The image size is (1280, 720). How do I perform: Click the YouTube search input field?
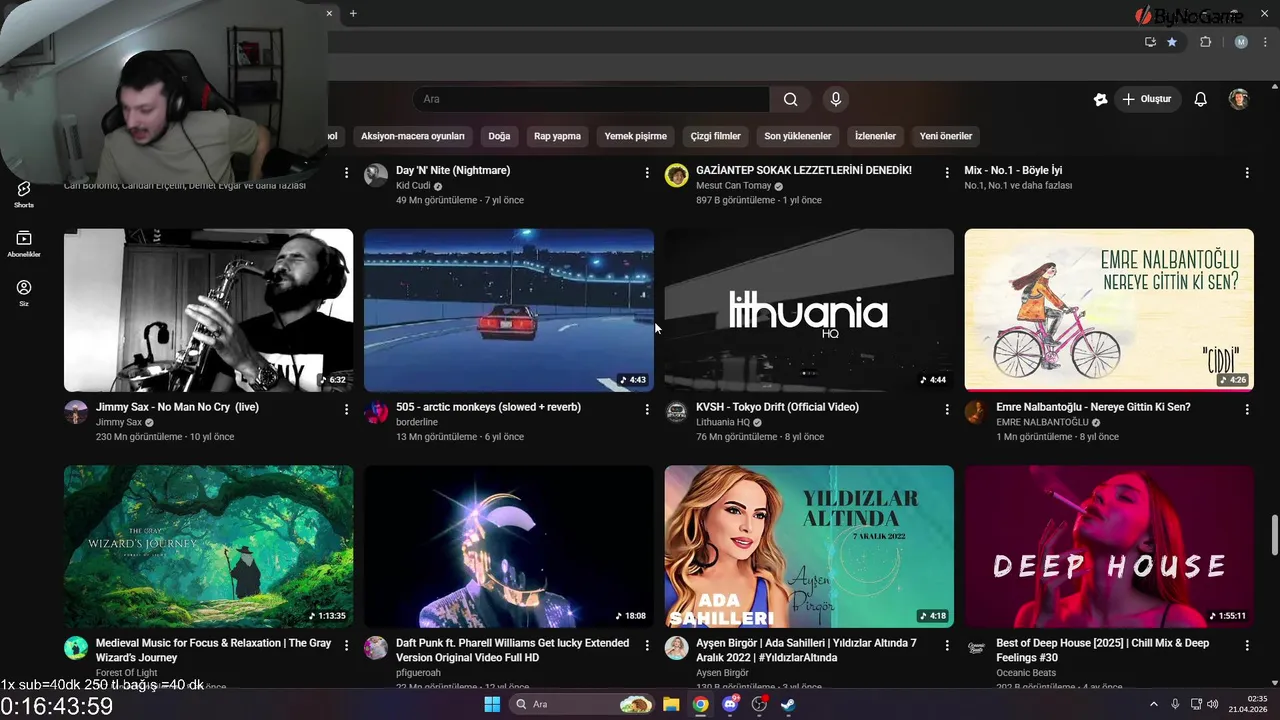(590, 99)
